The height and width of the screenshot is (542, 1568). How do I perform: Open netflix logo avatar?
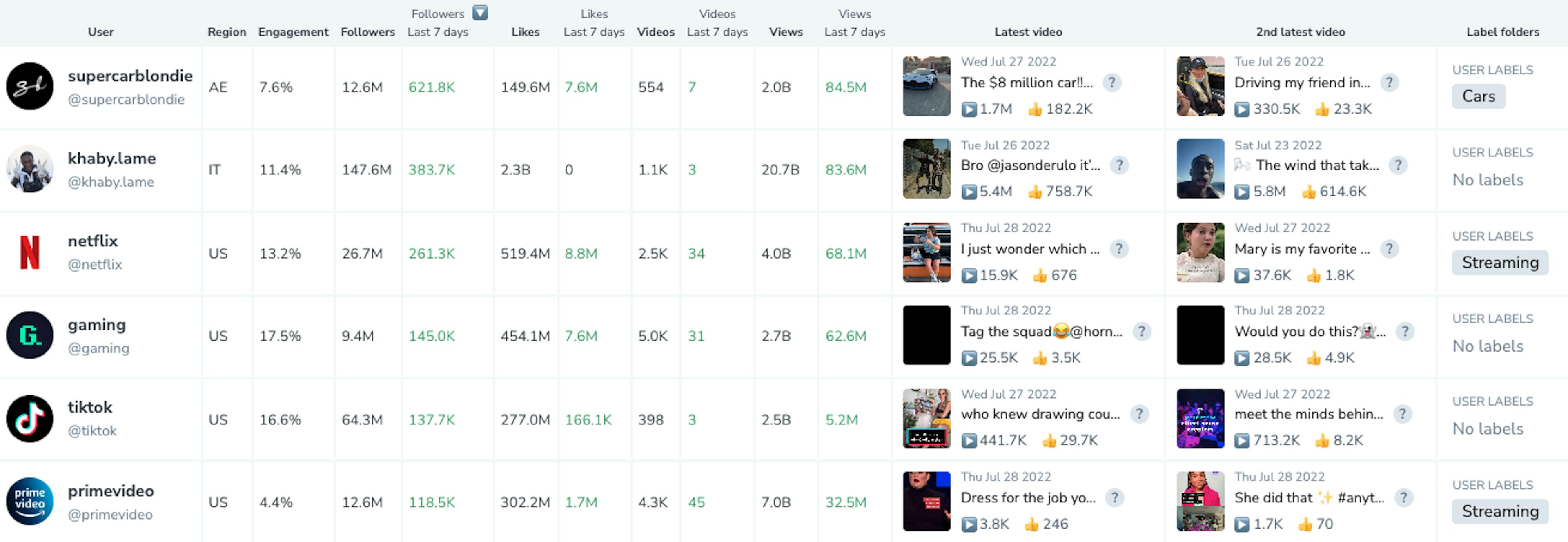(x=30, y=252)
